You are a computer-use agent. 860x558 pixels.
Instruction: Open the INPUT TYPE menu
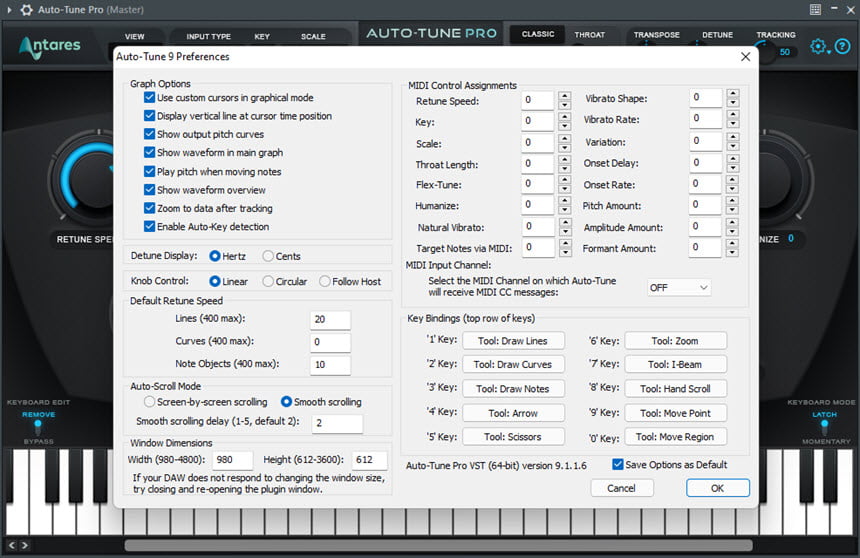click(208, 36)
